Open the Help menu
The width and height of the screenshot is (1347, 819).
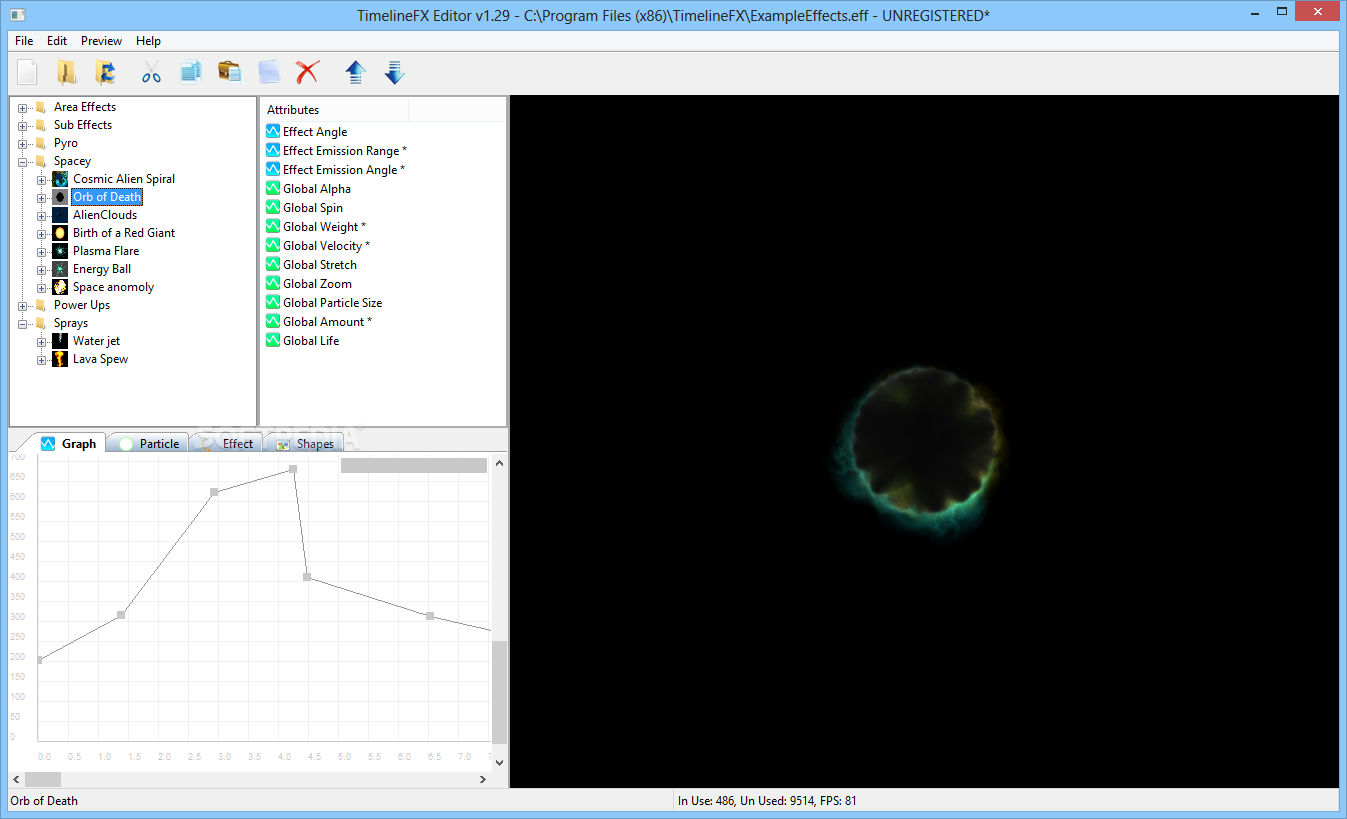coord(148,41)
